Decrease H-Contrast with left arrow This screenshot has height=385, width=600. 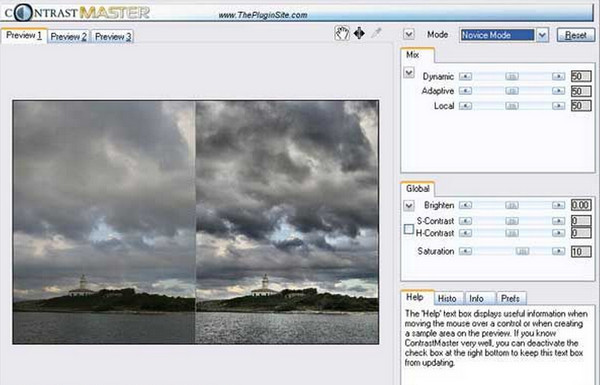(x=466, y=233)
